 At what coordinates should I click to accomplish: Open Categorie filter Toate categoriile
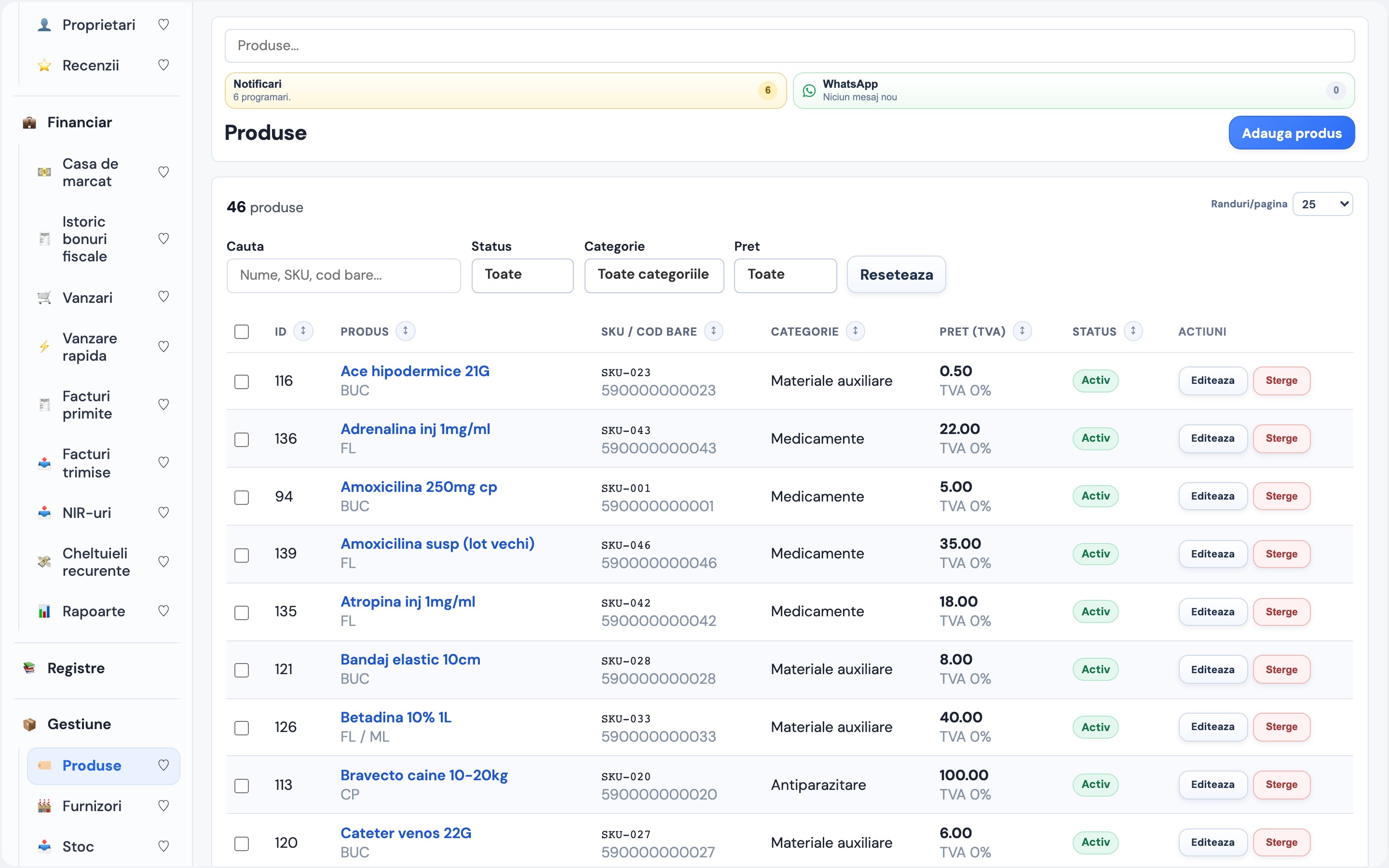tap(654, 275)
